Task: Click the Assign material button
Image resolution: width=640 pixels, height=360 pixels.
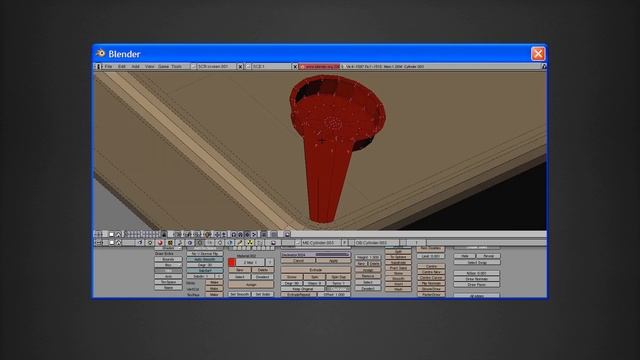Action: tap(251, 284)
